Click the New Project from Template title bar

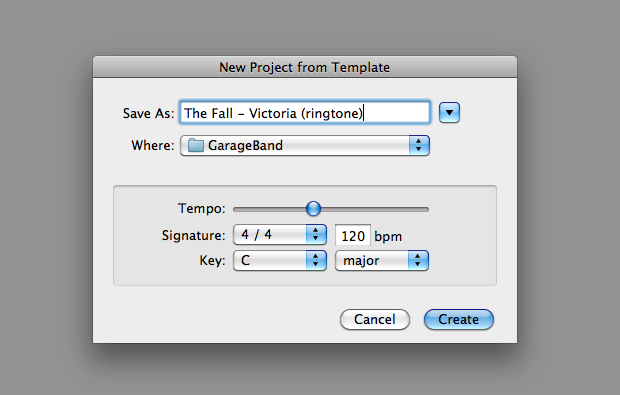(304, 67)
